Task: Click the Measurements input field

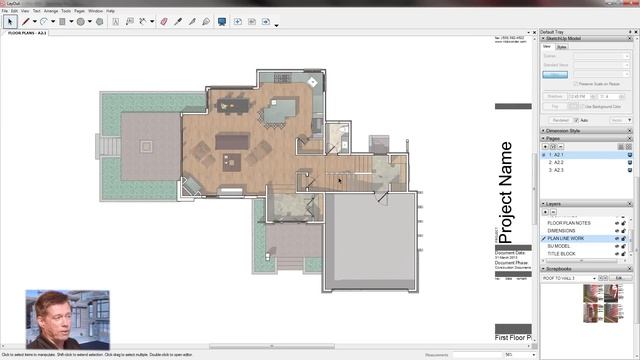Action: (x=477, y=355)
